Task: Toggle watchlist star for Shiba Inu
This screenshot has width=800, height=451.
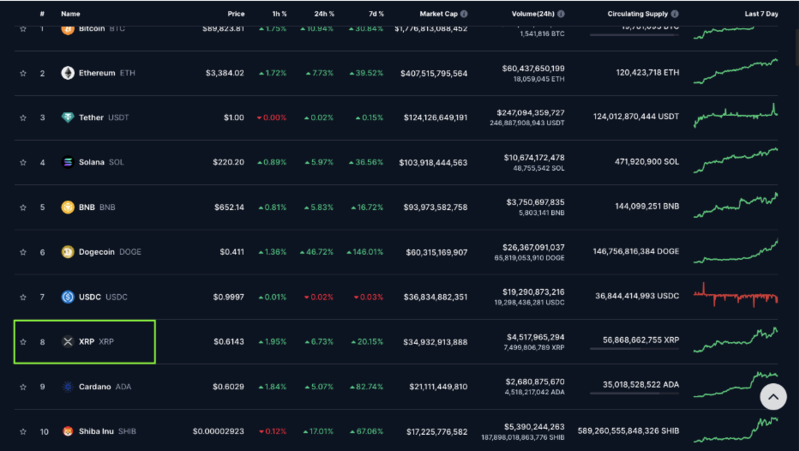Action: pyautogui.click(x=23, y=432)
